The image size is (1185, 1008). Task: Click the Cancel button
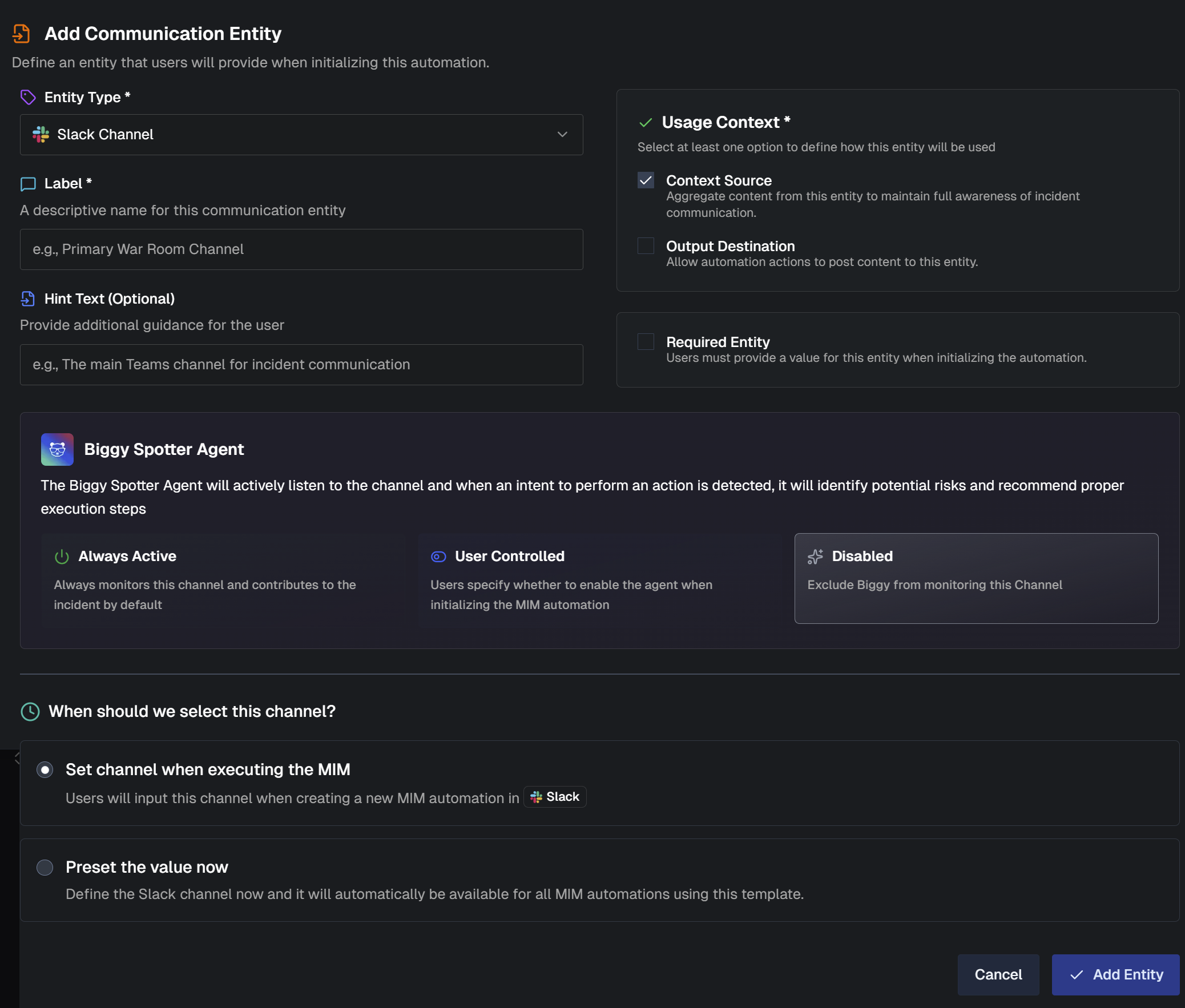pos(998,974)
